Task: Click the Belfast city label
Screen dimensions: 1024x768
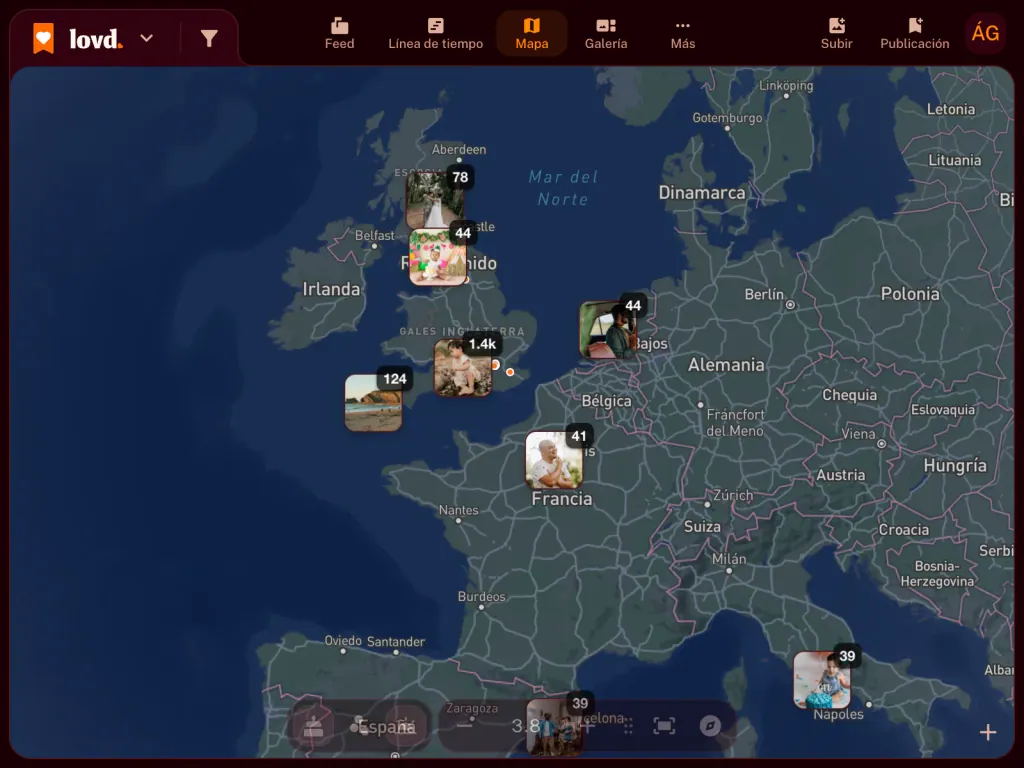Action: (374, 235)
